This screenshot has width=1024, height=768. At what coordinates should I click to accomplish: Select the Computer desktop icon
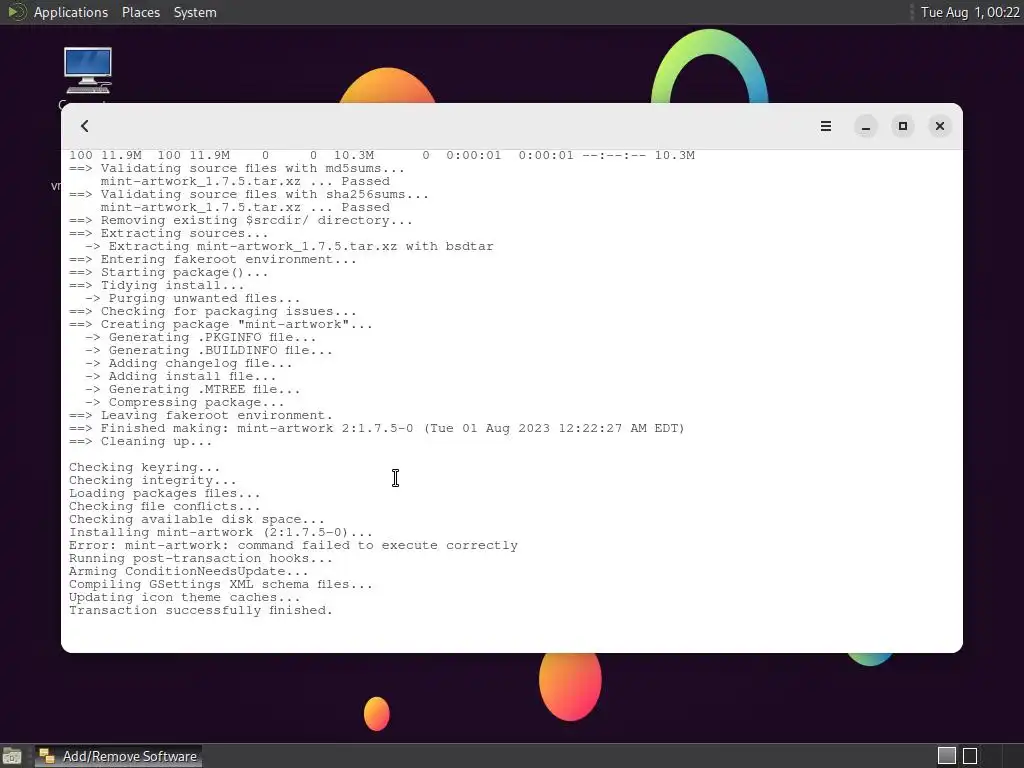click(x=88, y=71)
